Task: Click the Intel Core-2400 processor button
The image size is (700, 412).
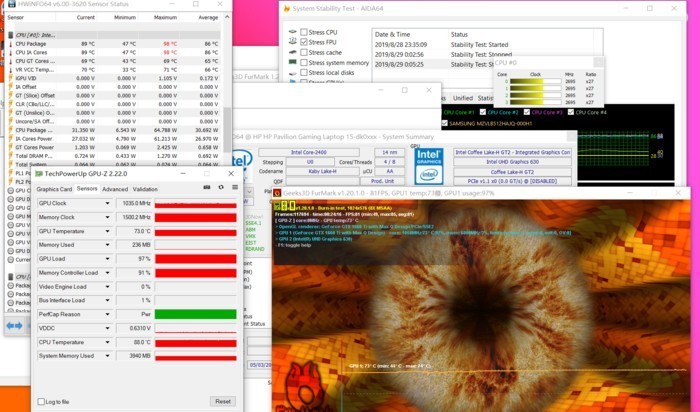Action: click(x=309, y=152)
